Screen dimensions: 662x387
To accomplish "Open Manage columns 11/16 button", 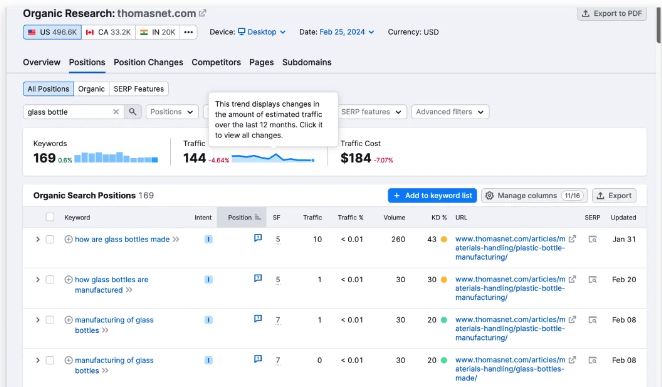I will [x=534, y=195].
